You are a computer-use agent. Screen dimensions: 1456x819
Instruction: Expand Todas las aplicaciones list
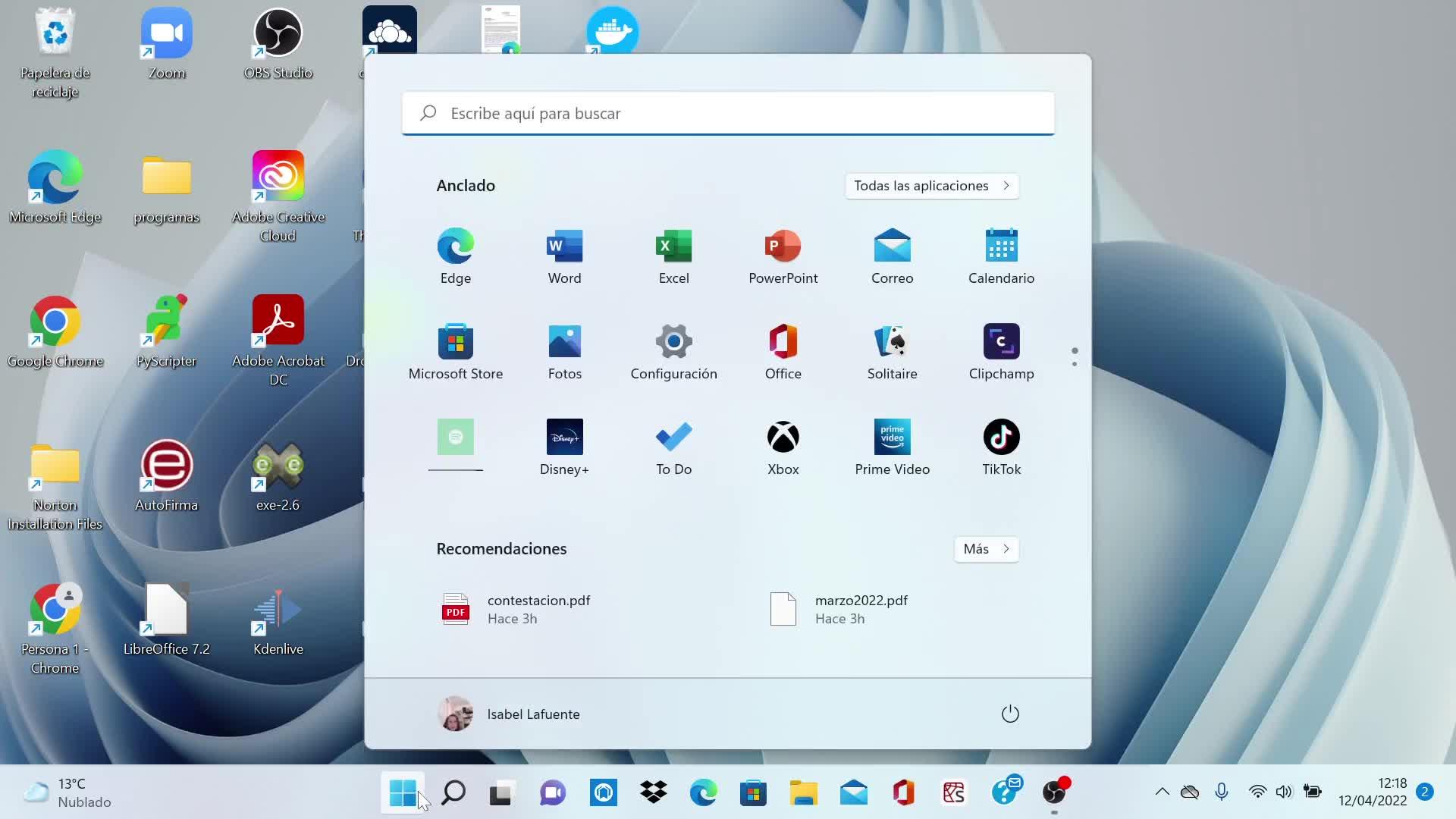click(931, 186)
